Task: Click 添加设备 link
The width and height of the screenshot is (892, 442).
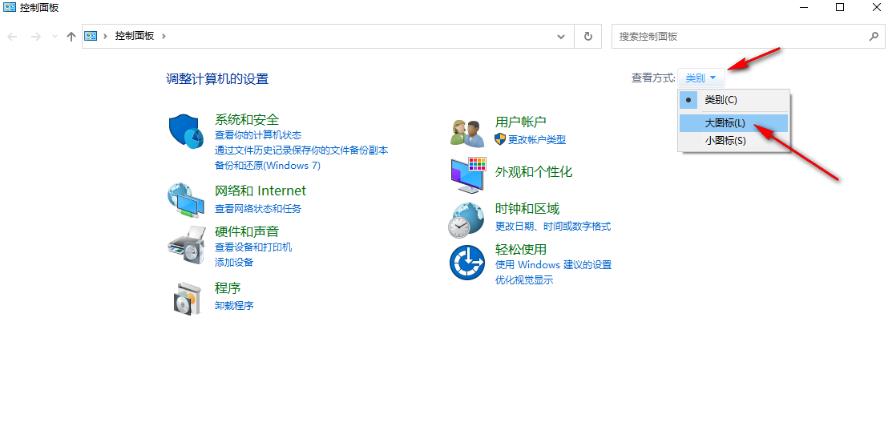Action: (234, 262)
